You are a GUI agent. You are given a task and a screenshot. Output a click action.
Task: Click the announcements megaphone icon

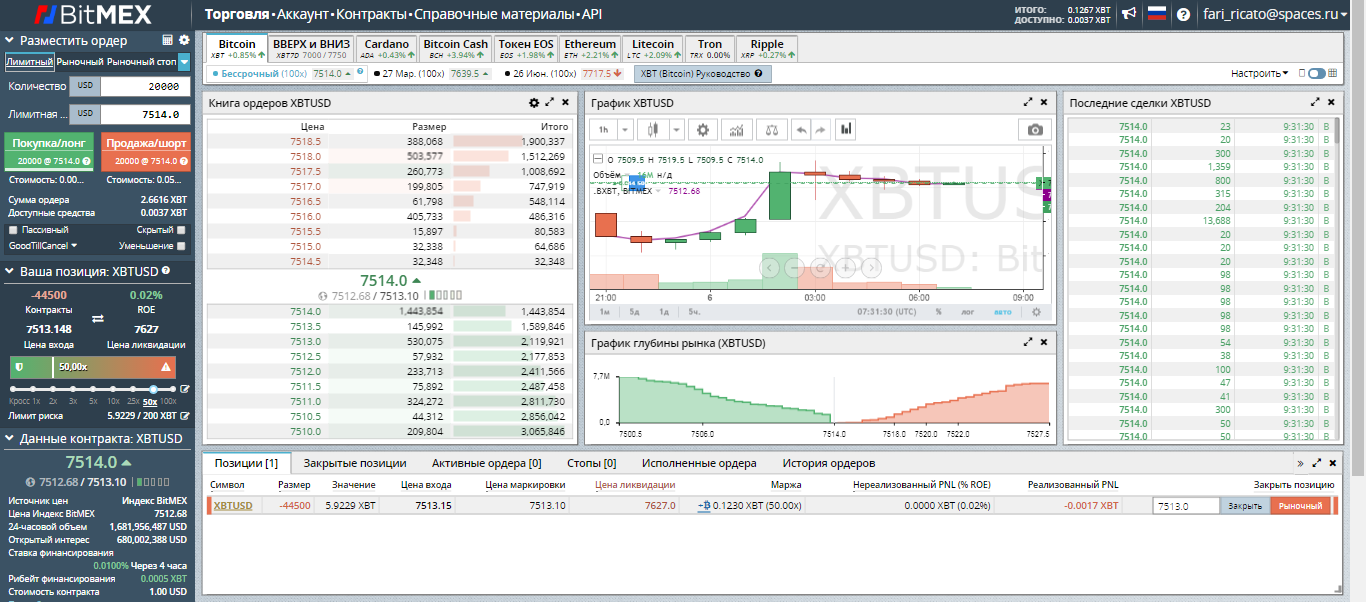click(1129, 14)
